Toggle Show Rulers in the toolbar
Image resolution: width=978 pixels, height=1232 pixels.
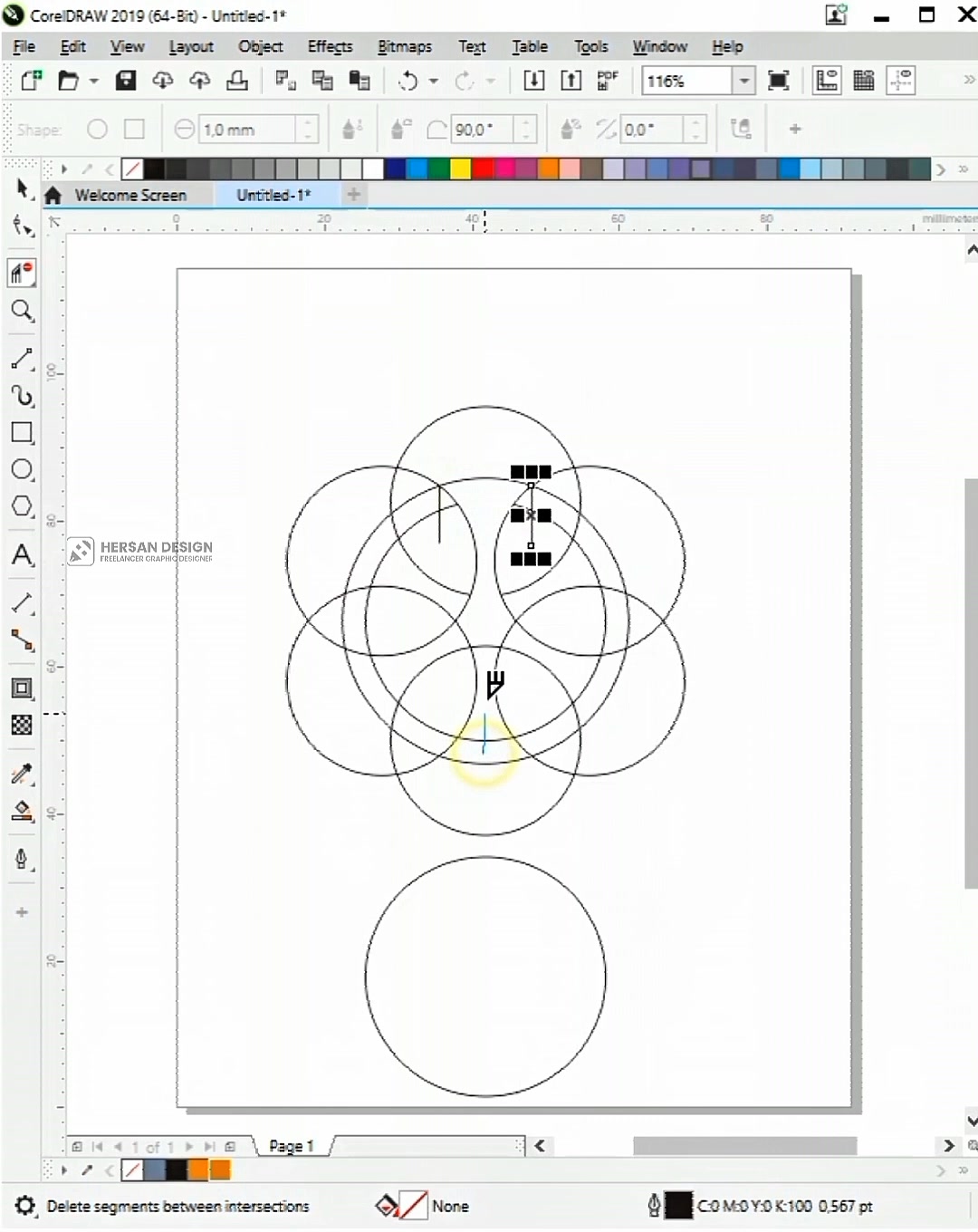[827, 81]
